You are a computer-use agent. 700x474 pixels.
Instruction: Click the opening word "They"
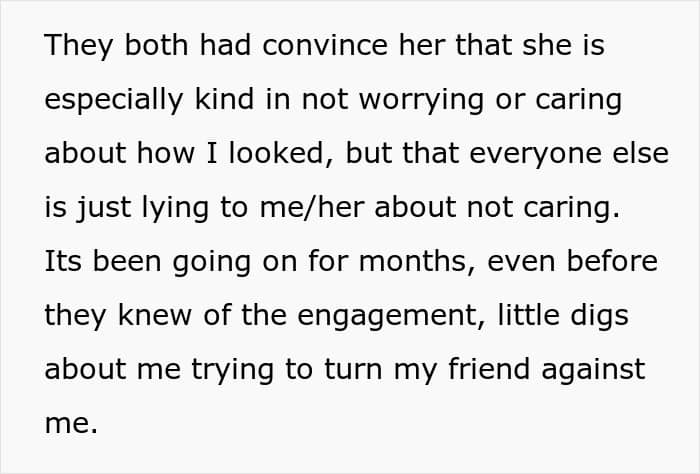79,47
